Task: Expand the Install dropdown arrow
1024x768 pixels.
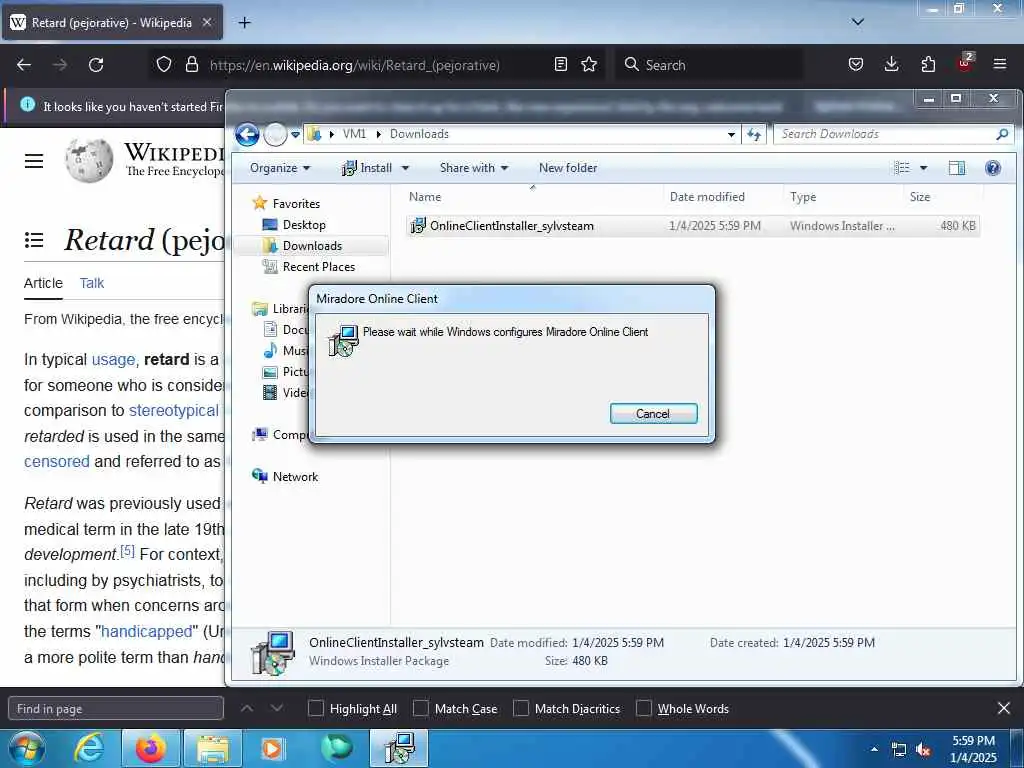Action: pyautogui.click(x=405, y=168)
